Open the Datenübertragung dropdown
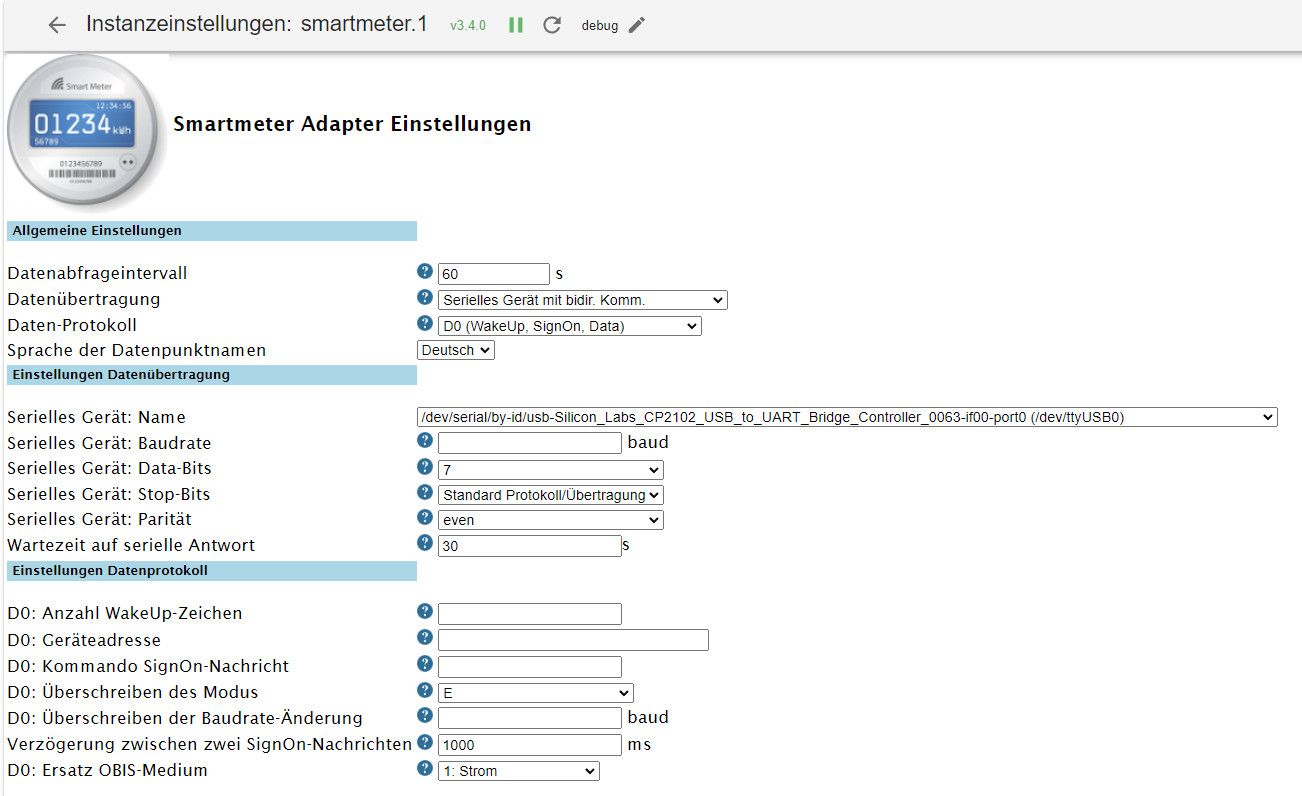Image resolution: width=1302 pixels, height=796 pixels. click(x=582, y=300)
